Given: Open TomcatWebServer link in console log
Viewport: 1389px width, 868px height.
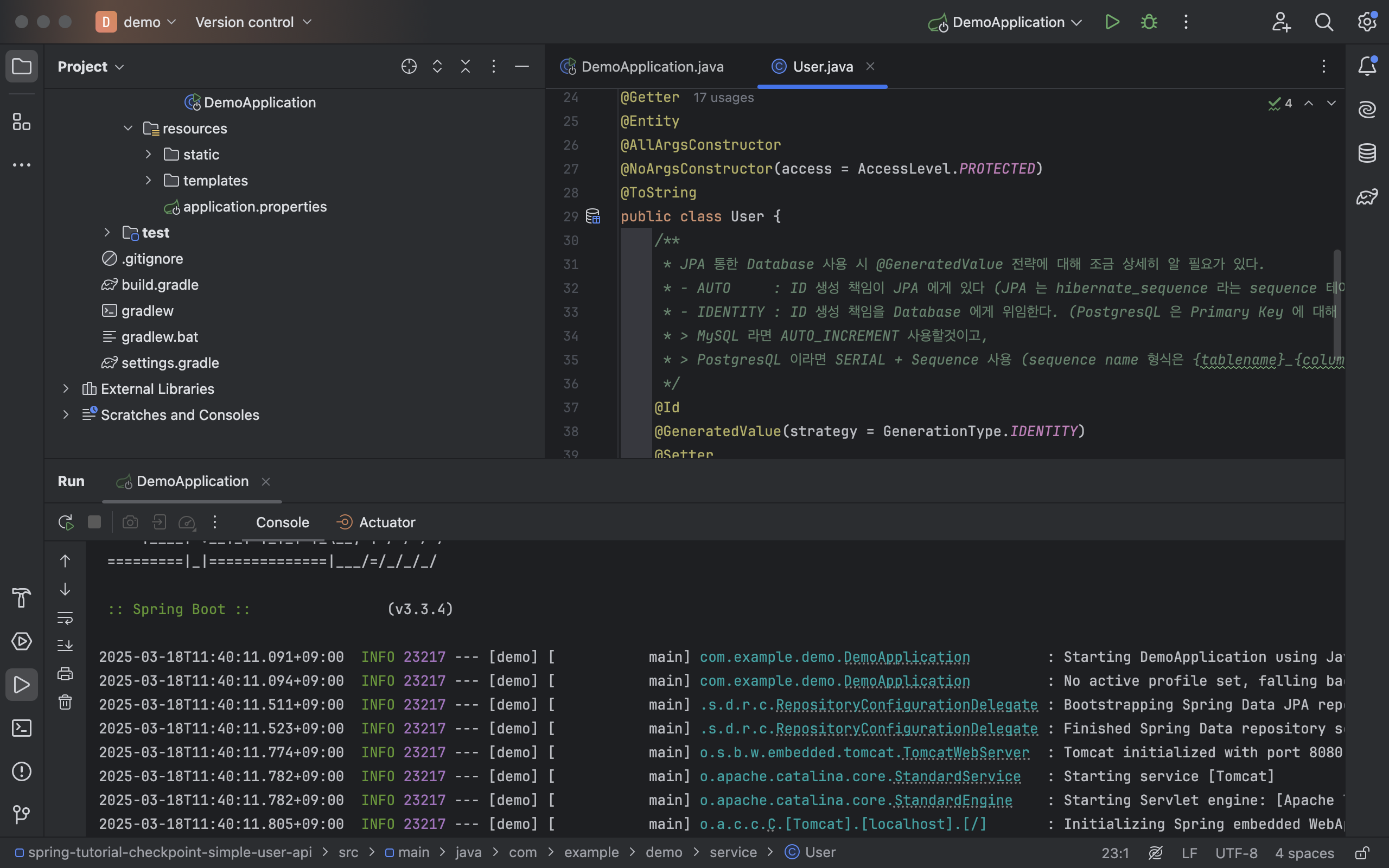Looking at the screenshot, I should tap(965, 752).
